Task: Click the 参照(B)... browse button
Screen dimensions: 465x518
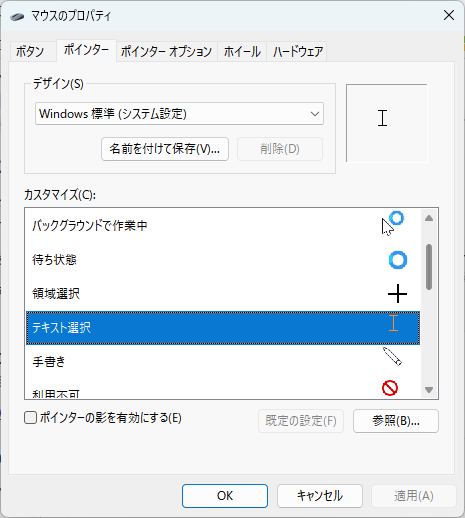Action: coord(396,421)
